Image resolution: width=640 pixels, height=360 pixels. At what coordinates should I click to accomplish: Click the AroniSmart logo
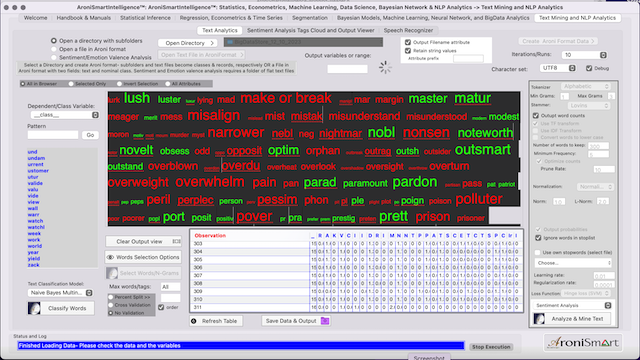[x=583, y=343]
